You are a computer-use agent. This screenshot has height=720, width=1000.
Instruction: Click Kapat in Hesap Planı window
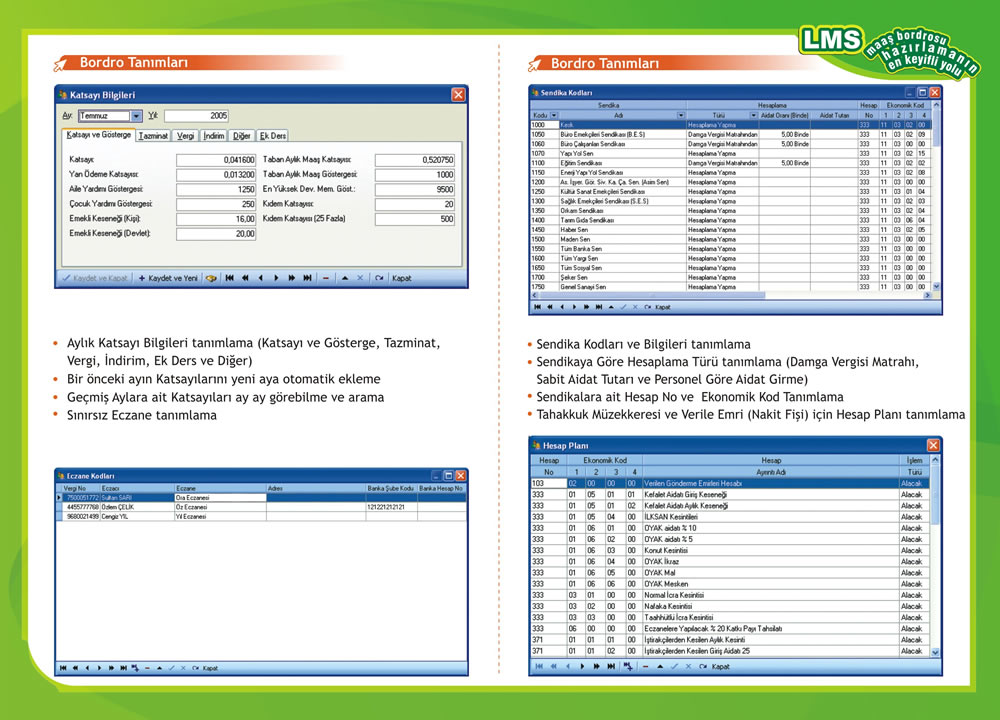721,666
